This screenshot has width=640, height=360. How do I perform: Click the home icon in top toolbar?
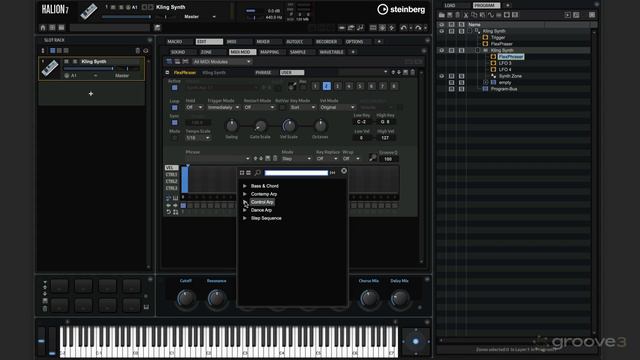(x=43, y=28)
